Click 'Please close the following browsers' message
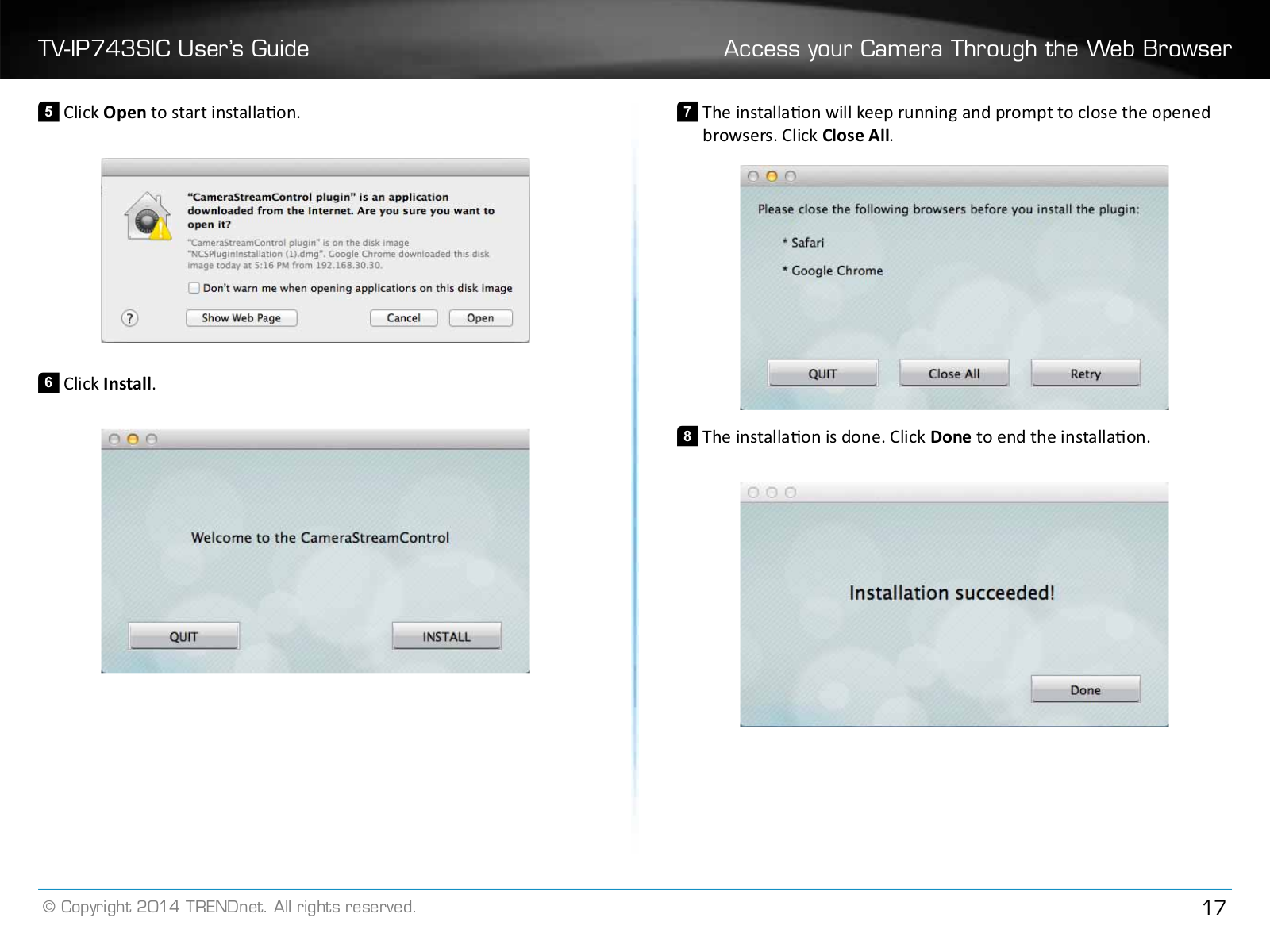Viewport: 1270px width, 952px height. coord(949,209)
